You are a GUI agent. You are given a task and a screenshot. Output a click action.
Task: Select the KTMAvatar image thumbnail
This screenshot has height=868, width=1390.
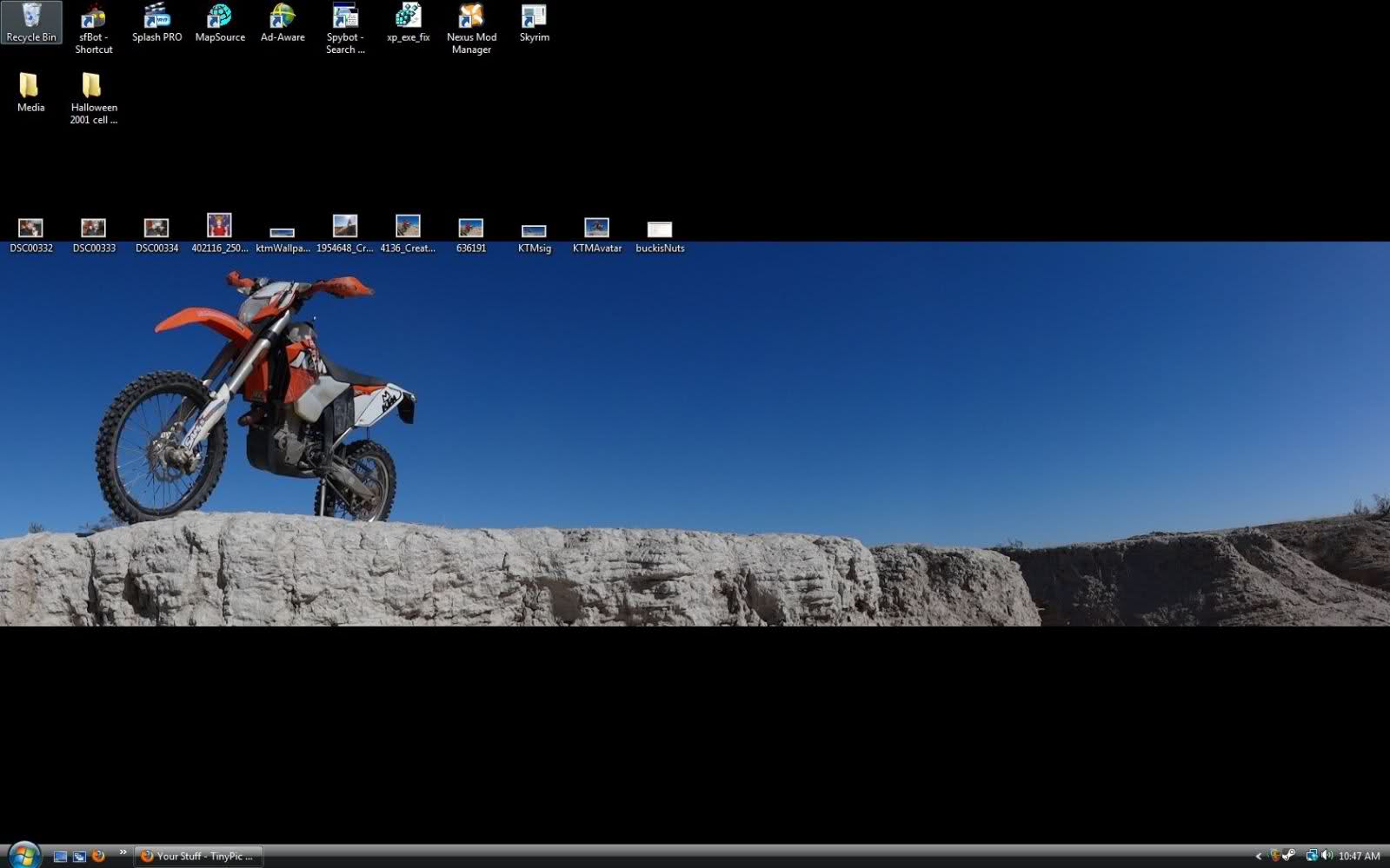[x=596, y=233]
